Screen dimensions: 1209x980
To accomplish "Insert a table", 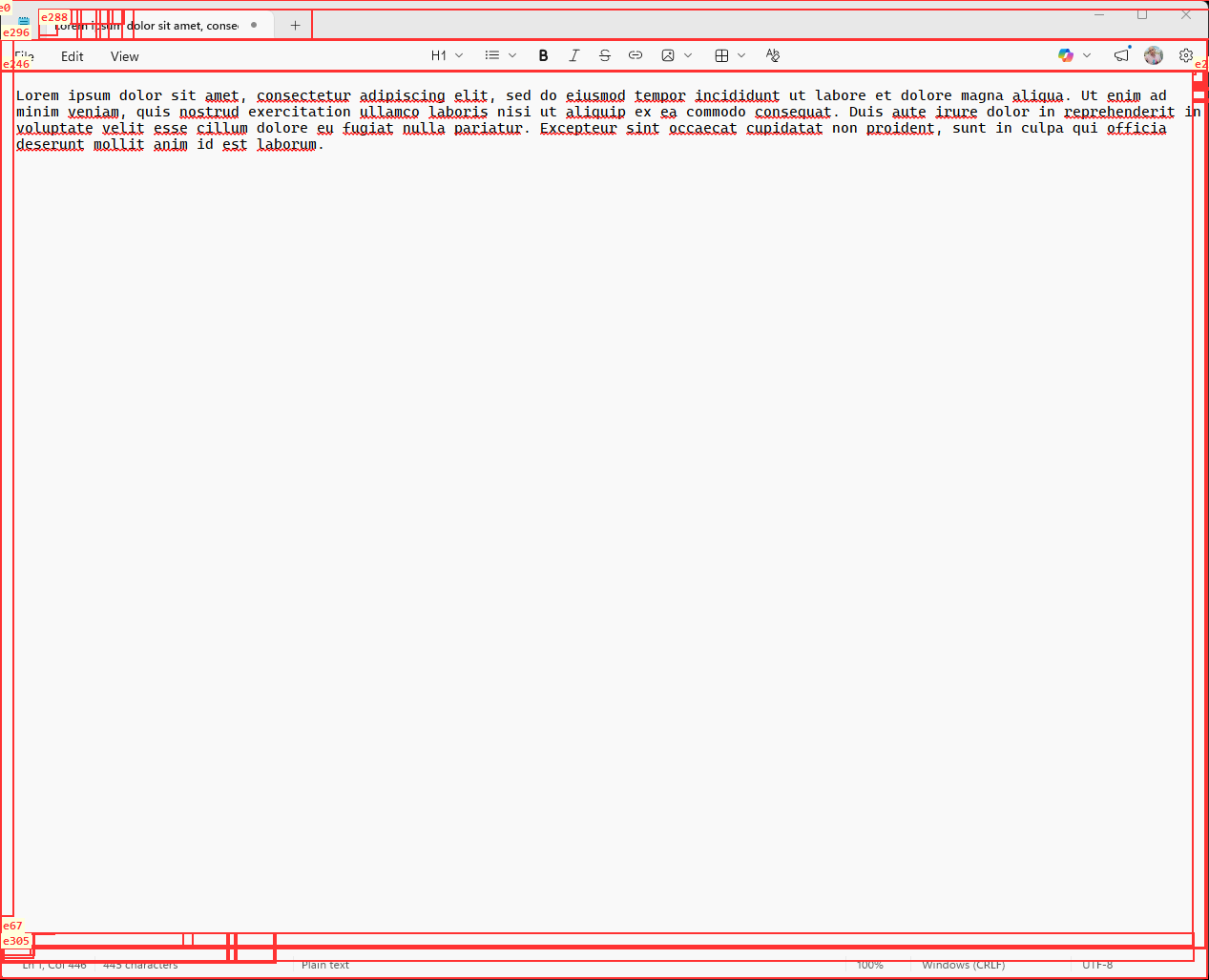I will click(720, 55).
